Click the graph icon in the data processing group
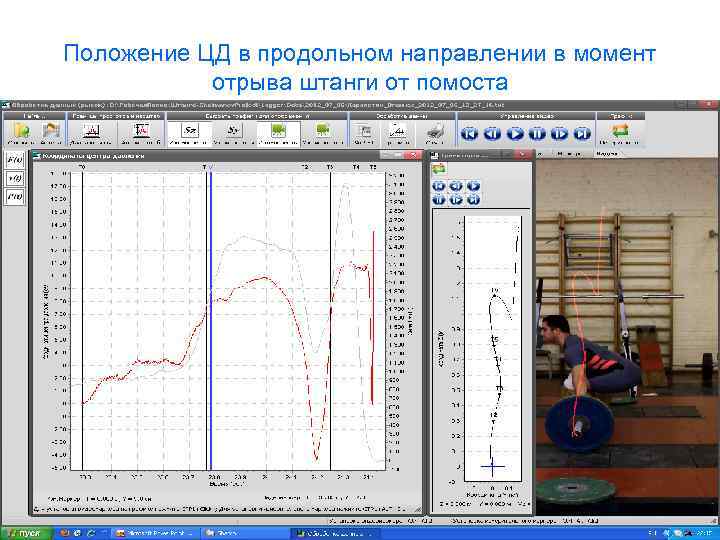Screen dimensions: 720x540 (397, 131)
